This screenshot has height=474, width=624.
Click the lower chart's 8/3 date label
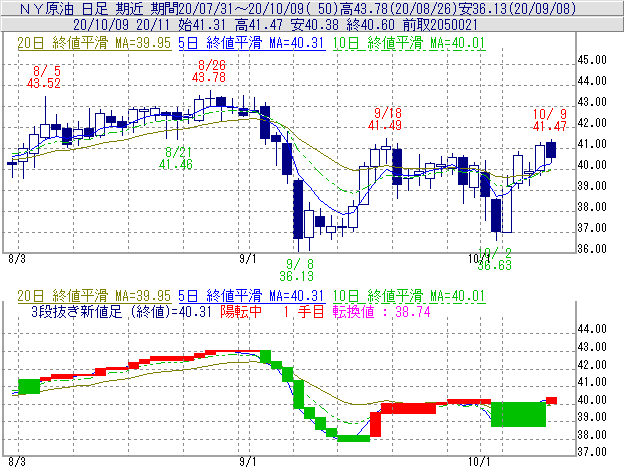[x=17, y=462]
